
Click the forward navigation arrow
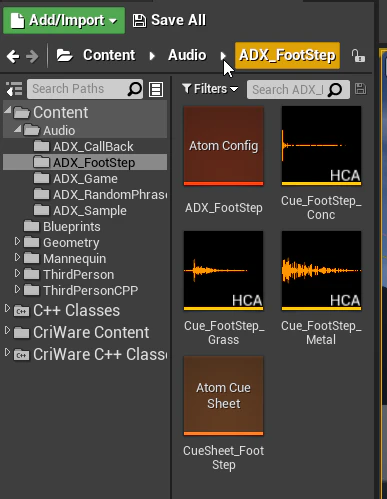coord(32,56)
